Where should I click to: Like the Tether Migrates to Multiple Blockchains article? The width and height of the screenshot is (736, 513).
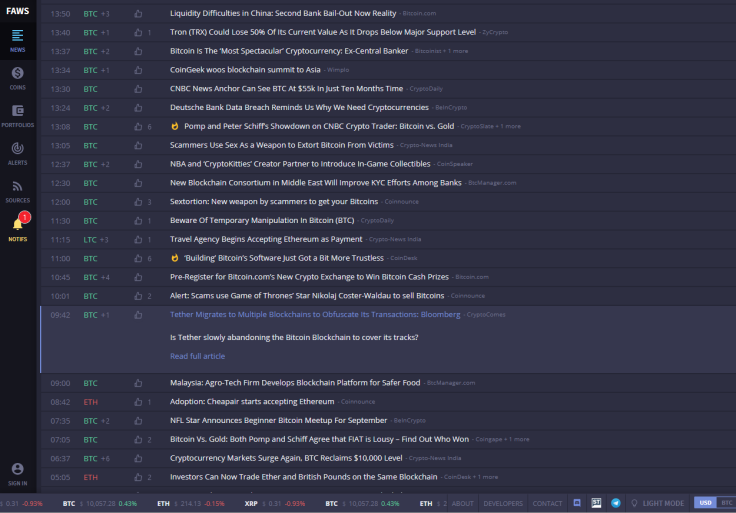click(138, 315)
